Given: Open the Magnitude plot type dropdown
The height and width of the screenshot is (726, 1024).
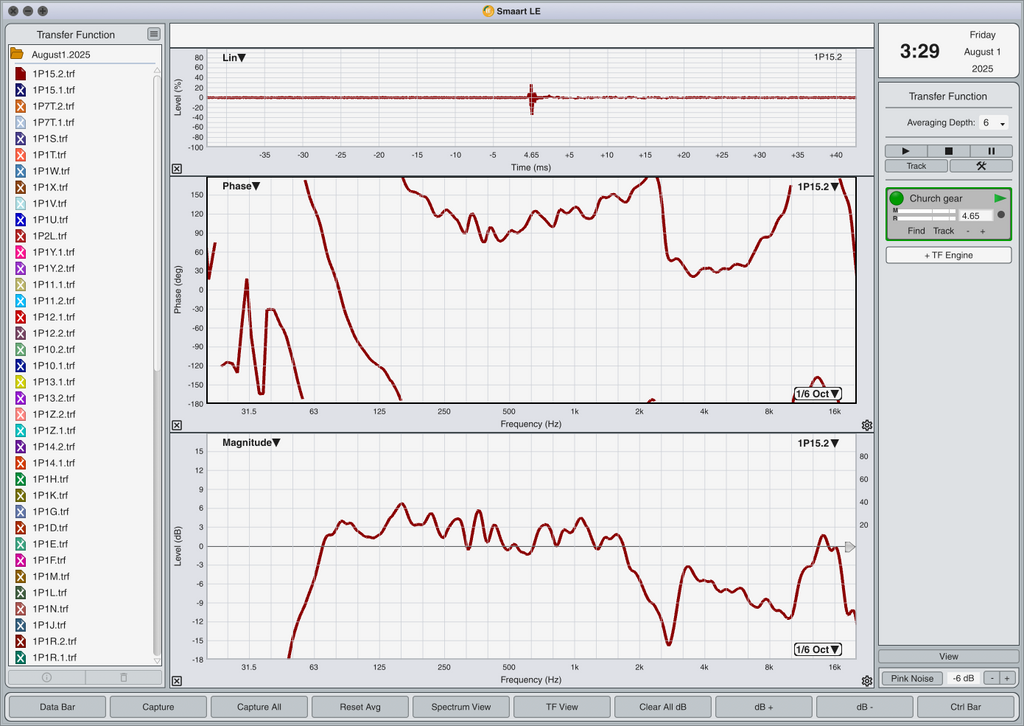Looking at the screenshot, I should (x=251, y=443).
